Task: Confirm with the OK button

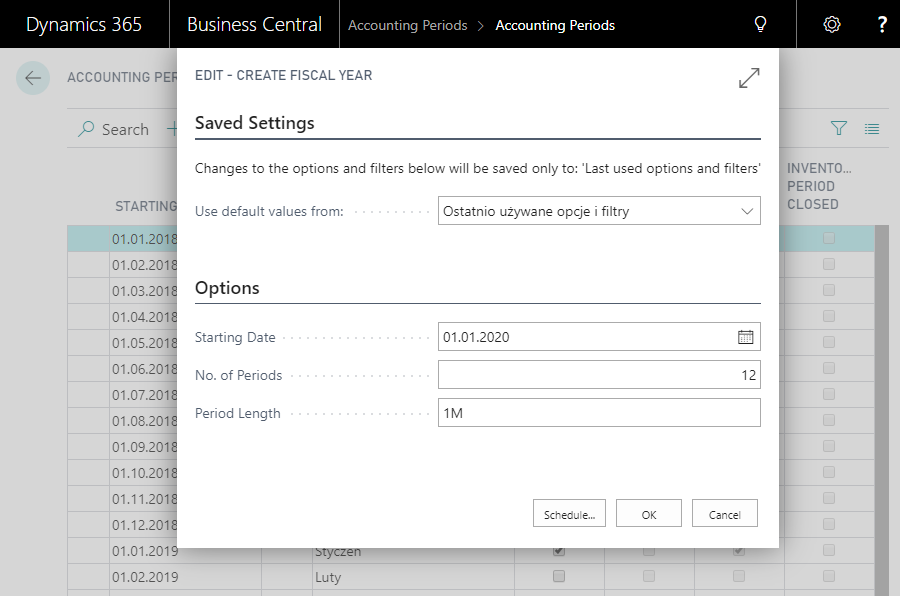Action: pos(649,513)
